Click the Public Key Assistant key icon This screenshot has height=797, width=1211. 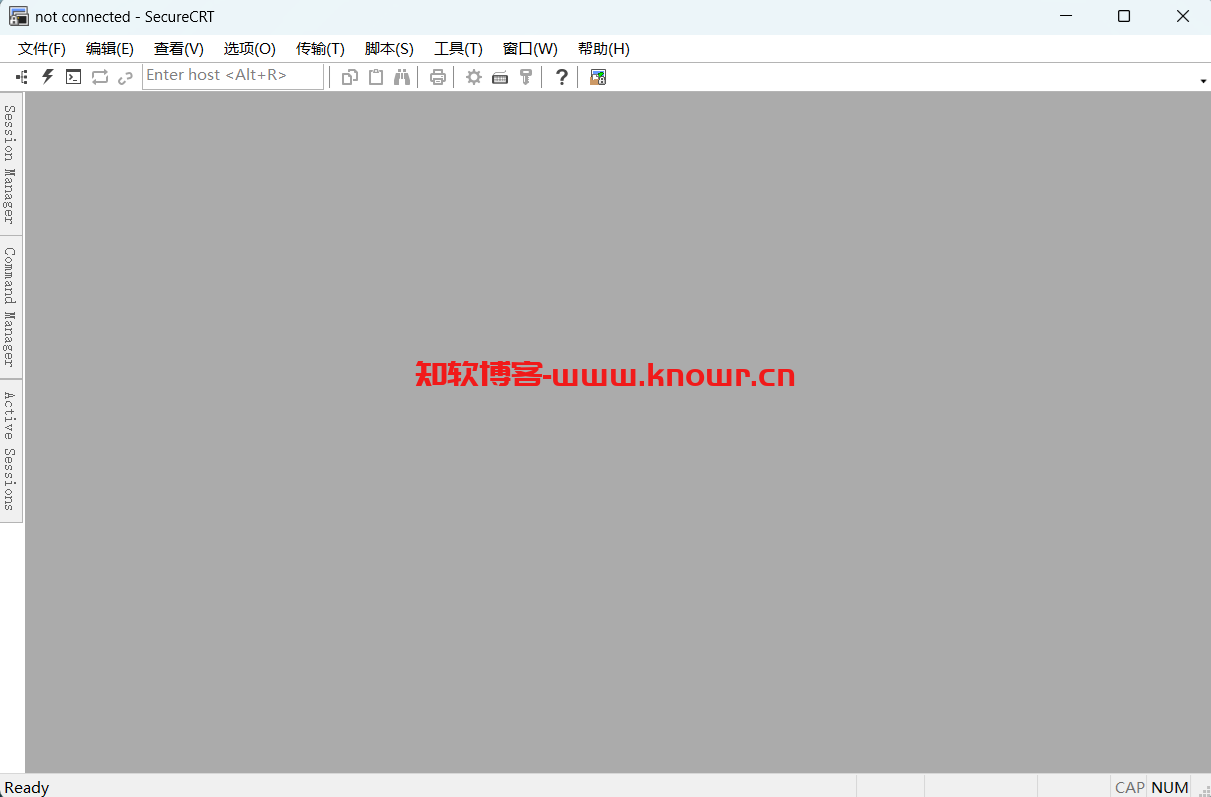526,76
